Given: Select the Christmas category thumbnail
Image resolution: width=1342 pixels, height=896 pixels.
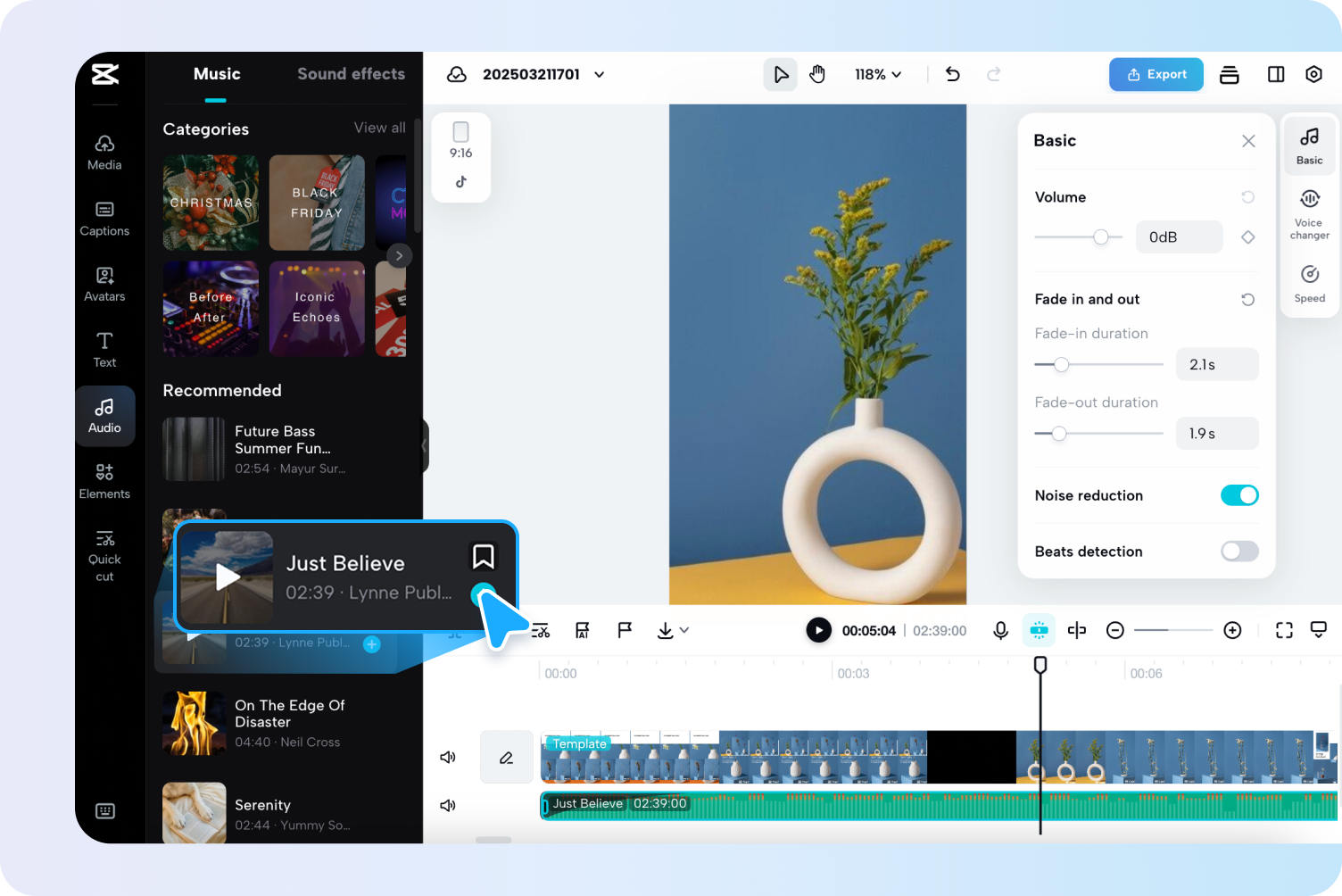Looking at the screenshot, I should click(x=211, y=203).
